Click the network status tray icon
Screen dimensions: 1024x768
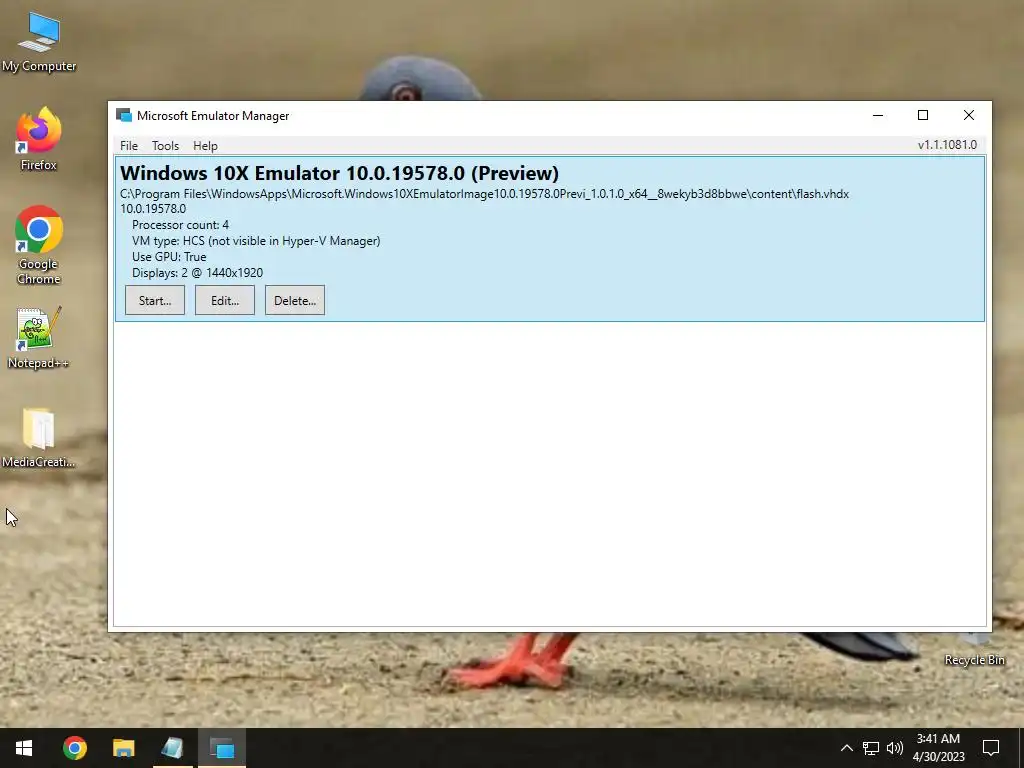point(871,748)
